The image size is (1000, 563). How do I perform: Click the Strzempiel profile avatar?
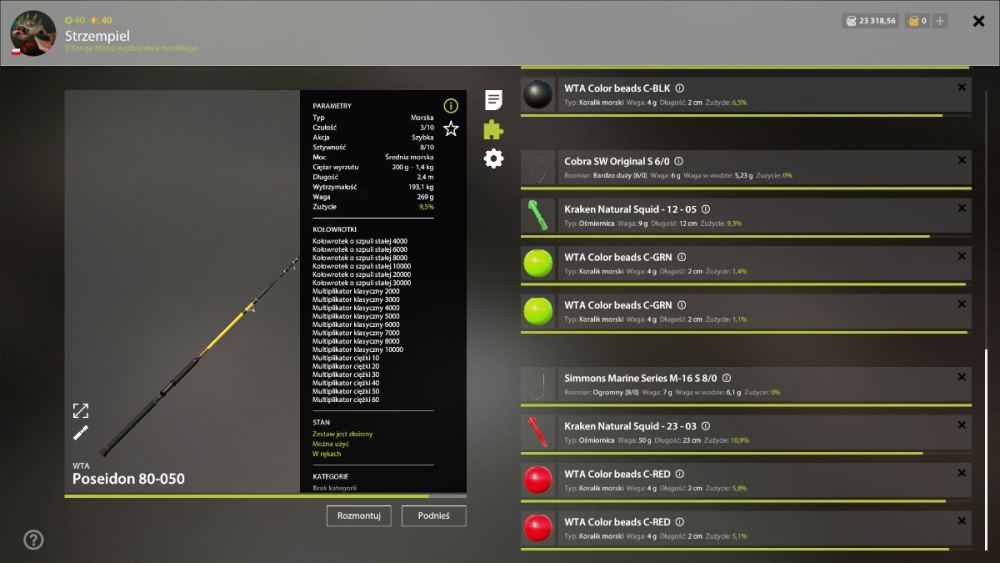coord(33,33)
